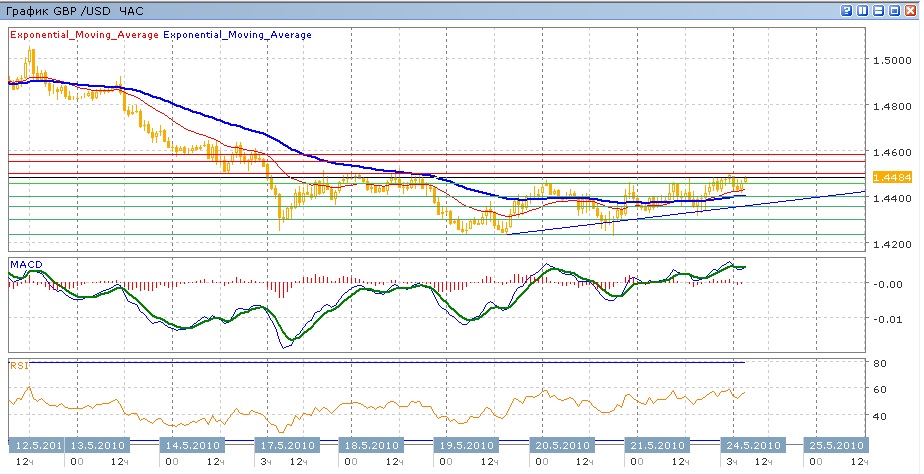Select the 14.5.2010 date marker
924x474 pixels.
(x=190, y=445)
